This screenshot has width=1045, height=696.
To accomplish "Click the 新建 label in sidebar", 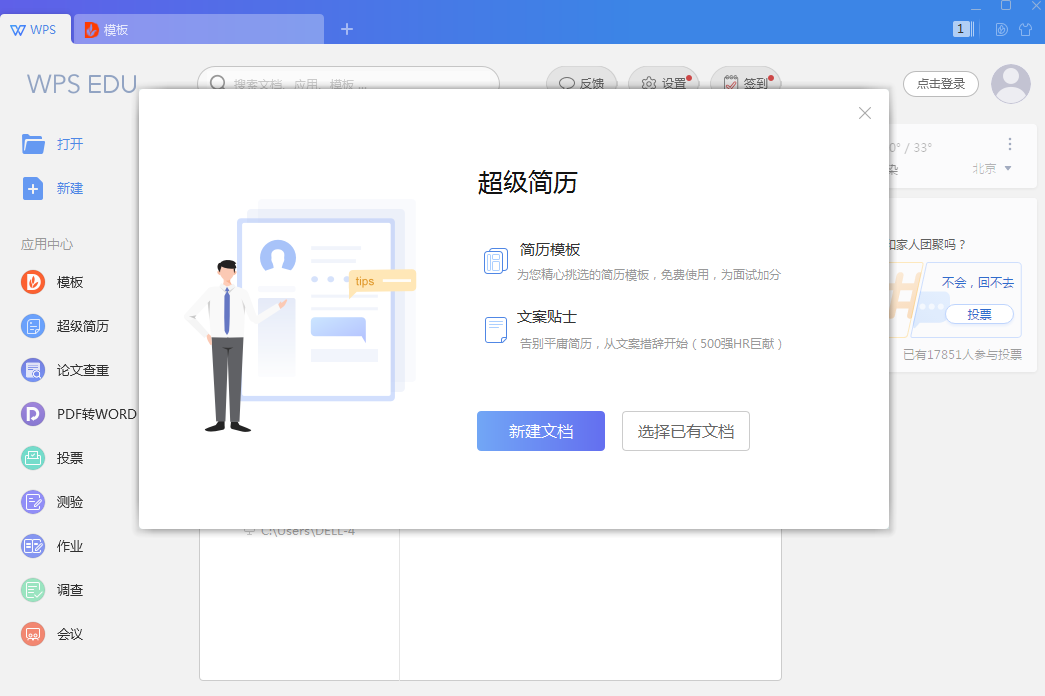I will pos(70,189).
